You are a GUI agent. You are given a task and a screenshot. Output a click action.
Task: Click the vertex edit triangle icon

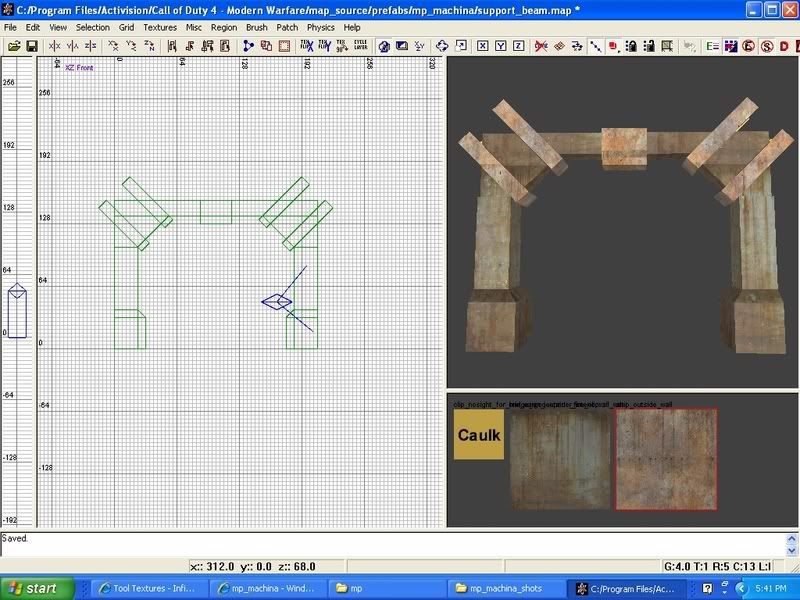(248, 46)
